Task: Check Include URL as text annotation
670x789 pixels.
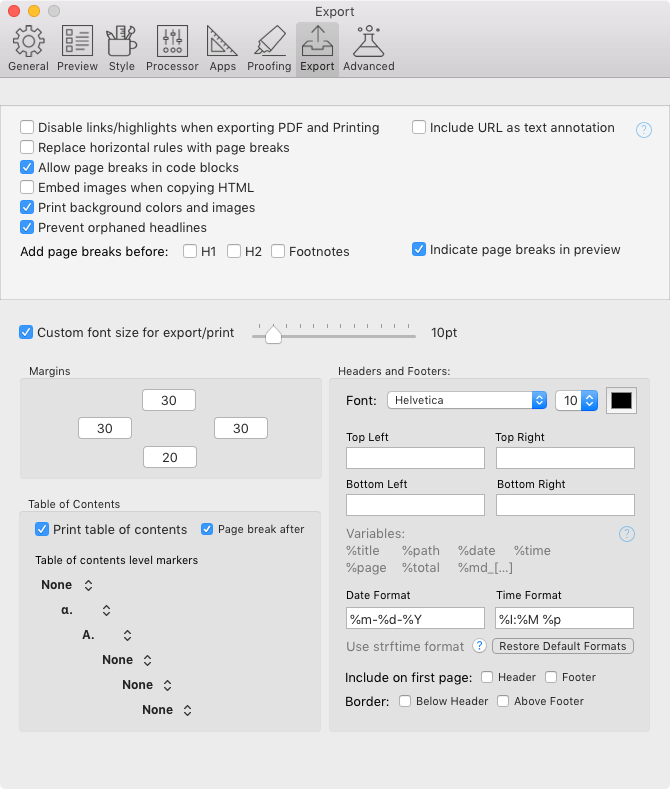Action: (x=418, y=127)
